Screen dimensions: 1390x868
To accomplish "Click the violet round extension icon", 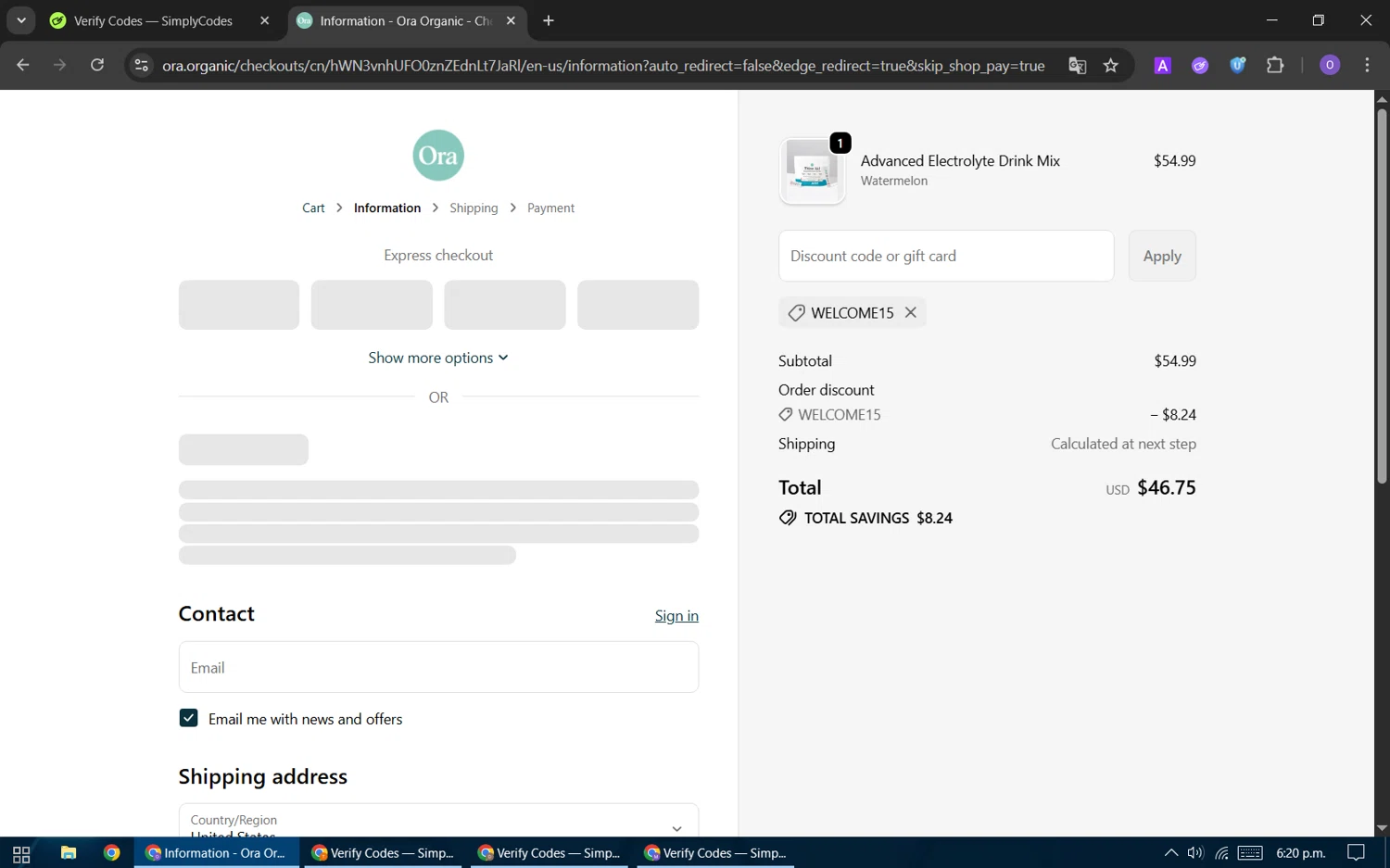I will 1200,65.
